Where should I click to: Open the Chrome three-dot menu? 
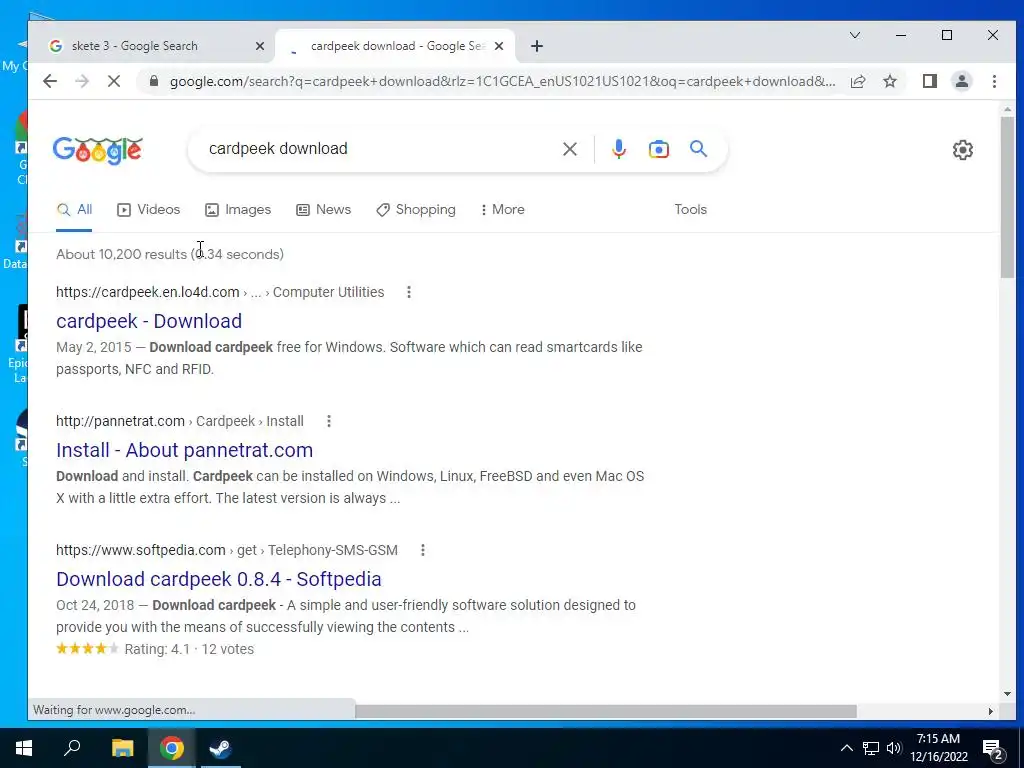point(994,81)
